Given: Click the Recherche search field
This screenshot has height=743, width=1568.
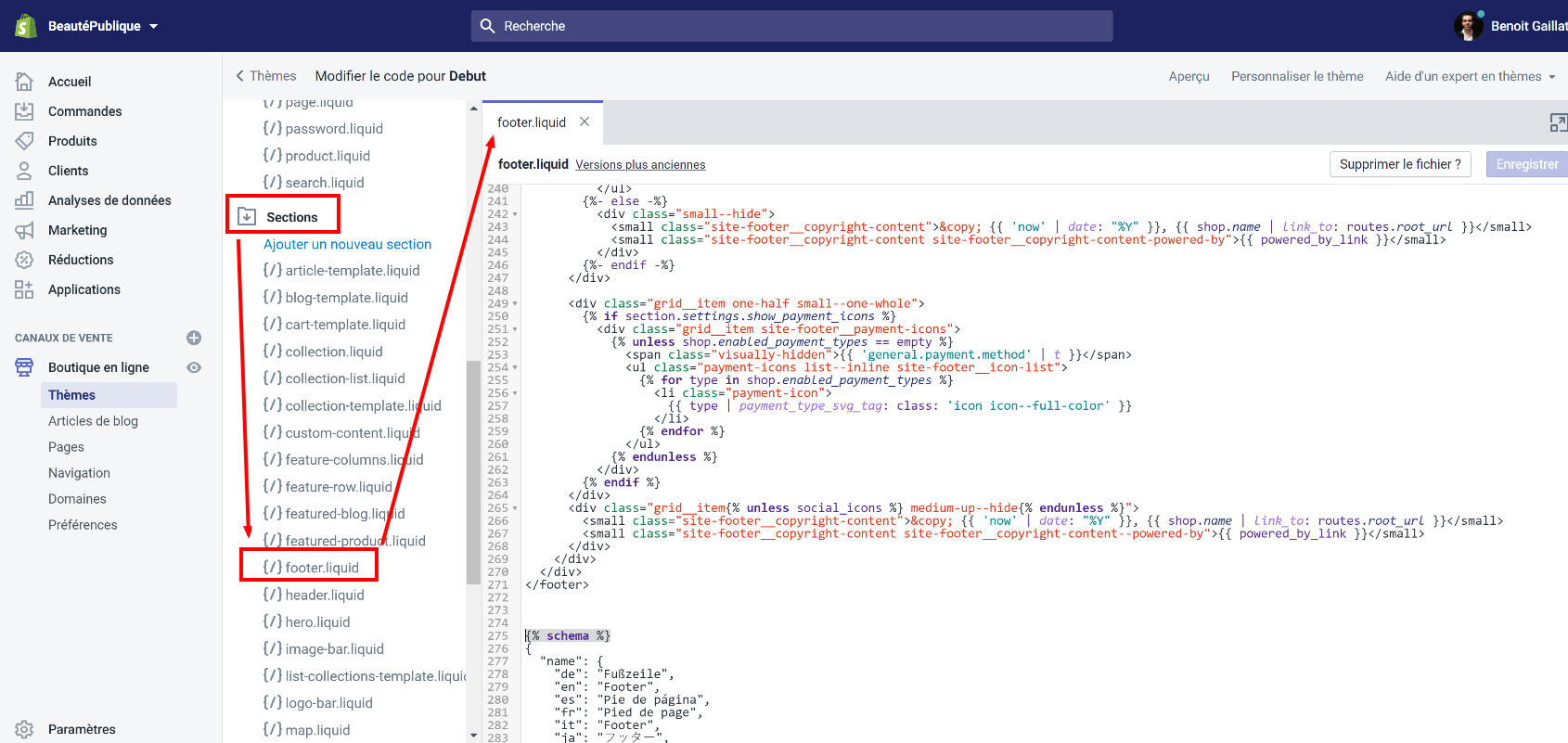Looking at the screenshot, I should click(x=791, y=26).
